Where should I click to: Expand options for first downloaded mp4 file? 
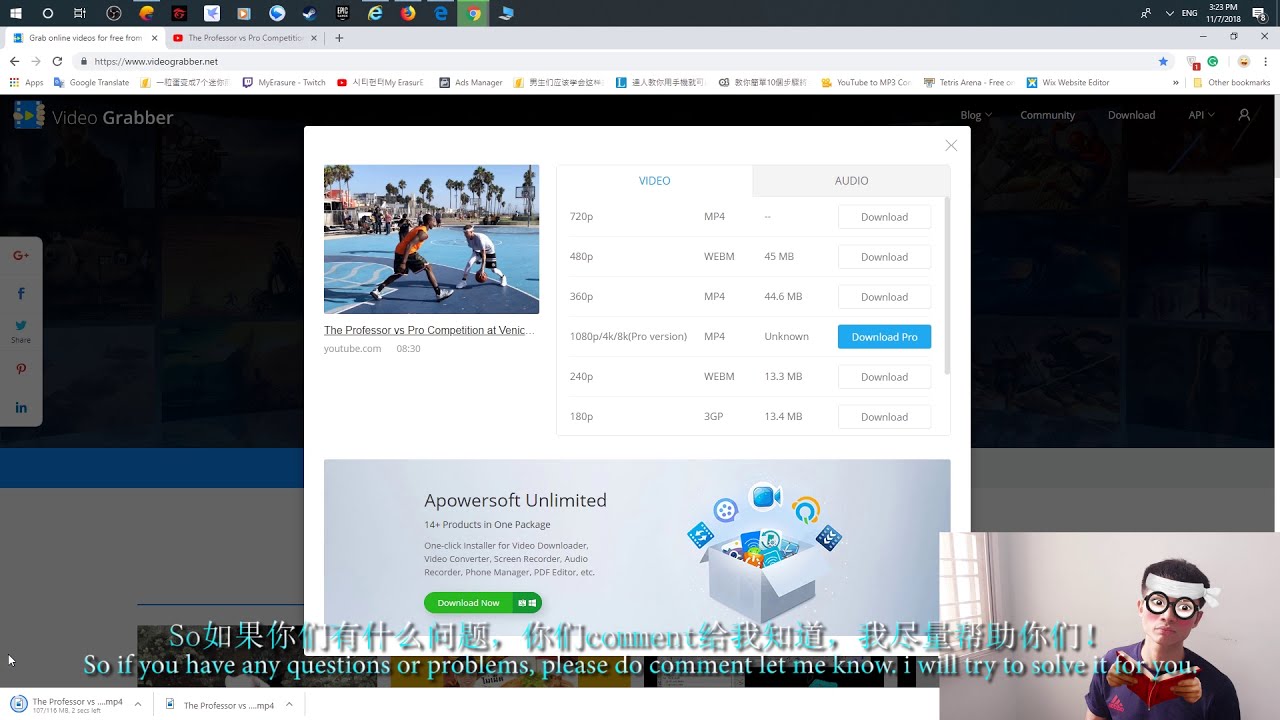coord(137,704)
